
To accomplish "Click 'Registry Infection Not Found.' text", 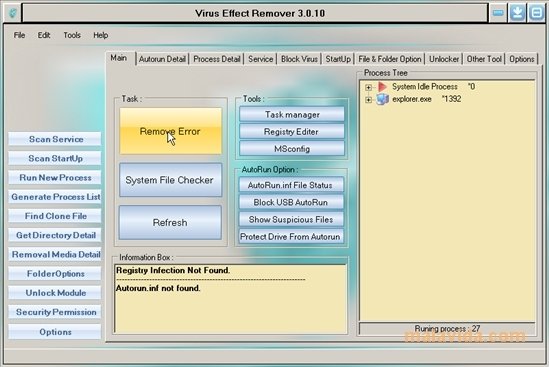I will [x=173, y=270].
